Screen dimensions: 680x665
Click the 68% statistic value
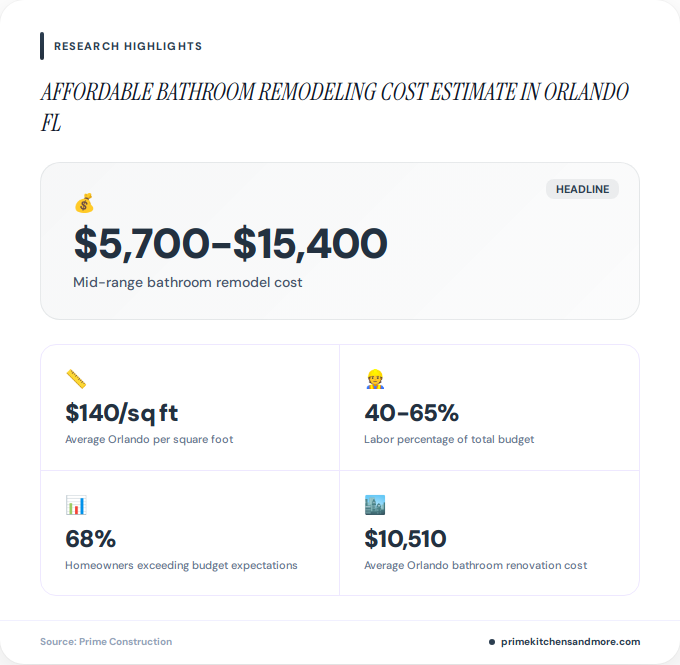[91, 539]
